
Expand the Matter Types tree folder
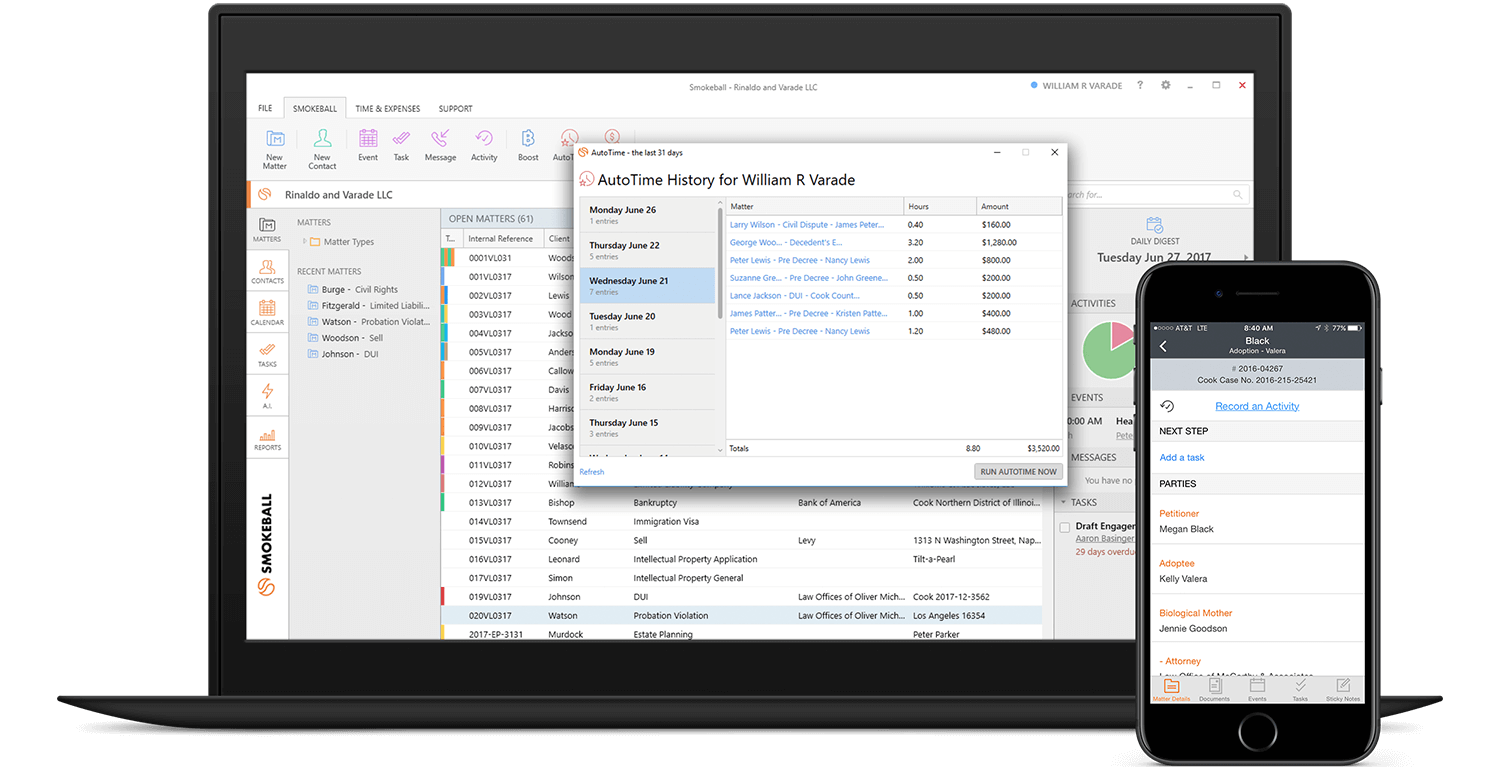[305, 242]
